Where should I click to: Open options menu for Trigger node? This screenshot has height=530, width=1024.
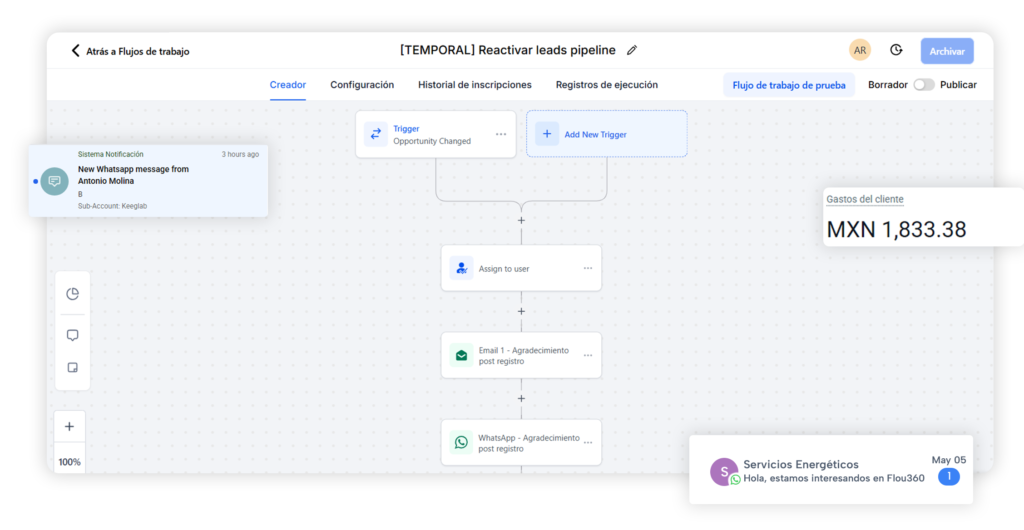(501, 134)
